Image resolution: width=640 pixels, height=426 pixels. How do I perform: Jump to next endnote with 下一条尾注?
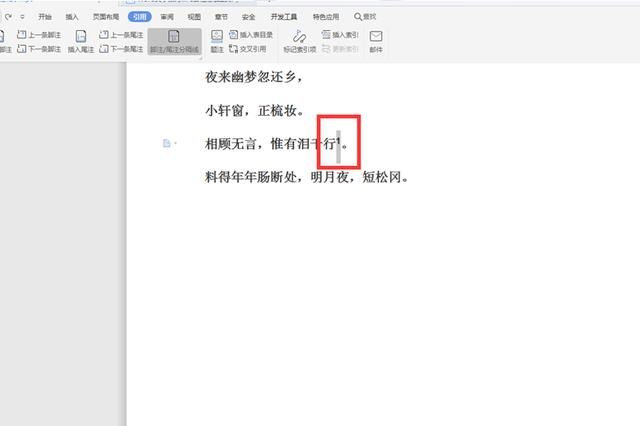tap(122, 49)
